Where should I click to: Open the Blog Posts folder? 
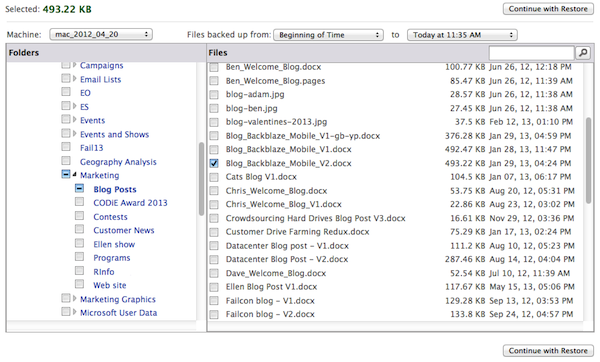click(x=115, y=189)
